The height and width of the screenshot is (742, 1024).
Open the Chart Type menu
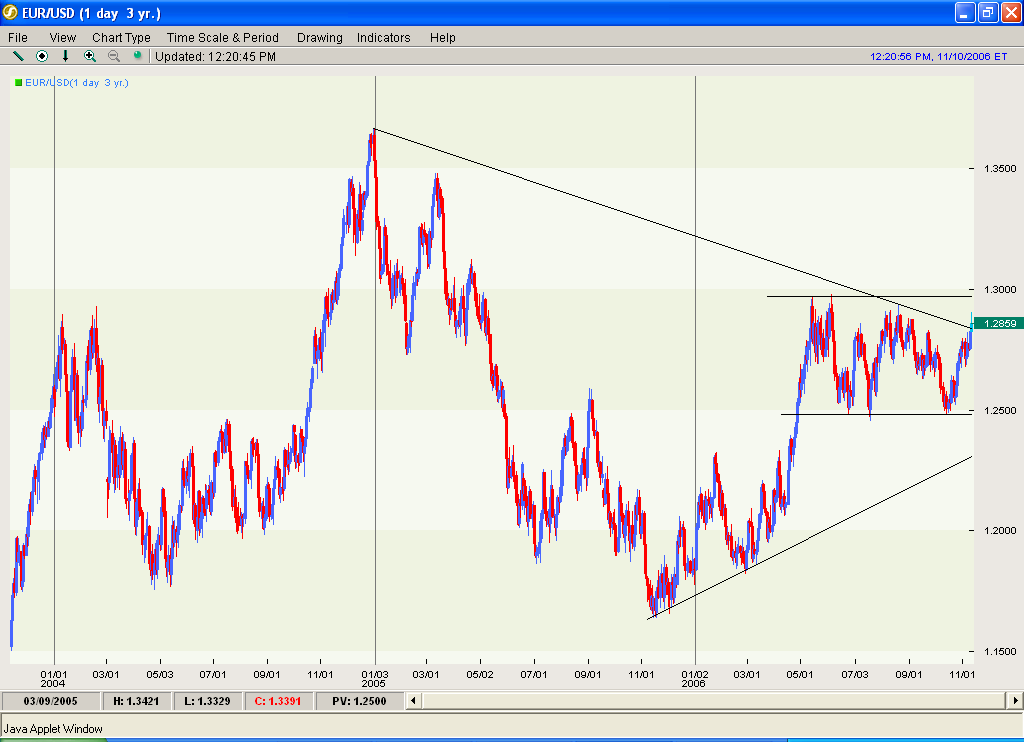click(x=121, y=37)
